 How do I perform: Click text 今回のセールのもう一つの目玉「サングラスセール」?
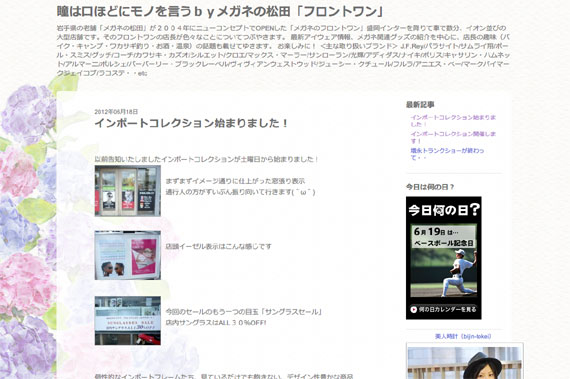(244, 312)
